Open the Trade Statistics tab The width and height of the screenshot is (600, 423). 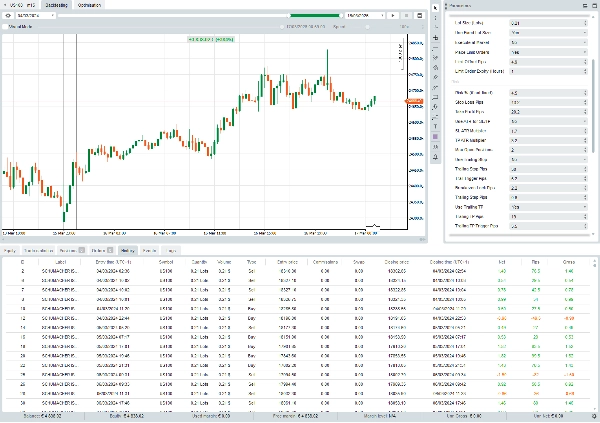point(38,250)
